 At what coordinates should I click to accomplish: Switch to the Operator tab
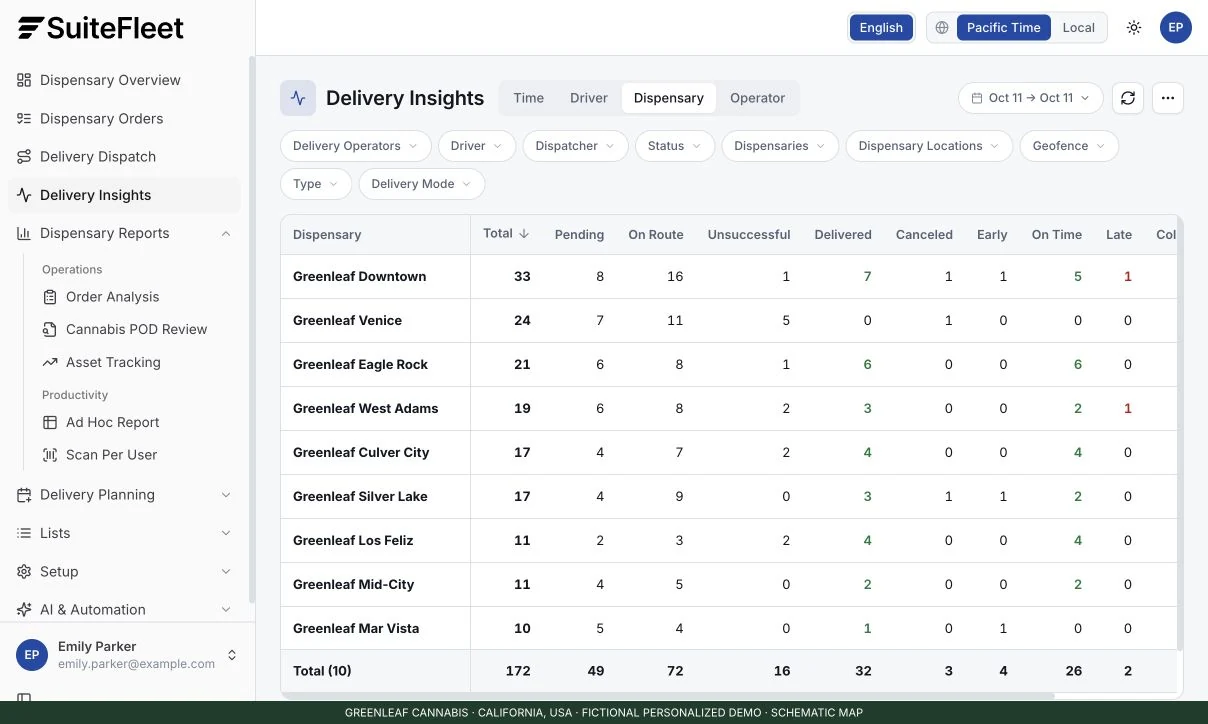pos(758,98)
